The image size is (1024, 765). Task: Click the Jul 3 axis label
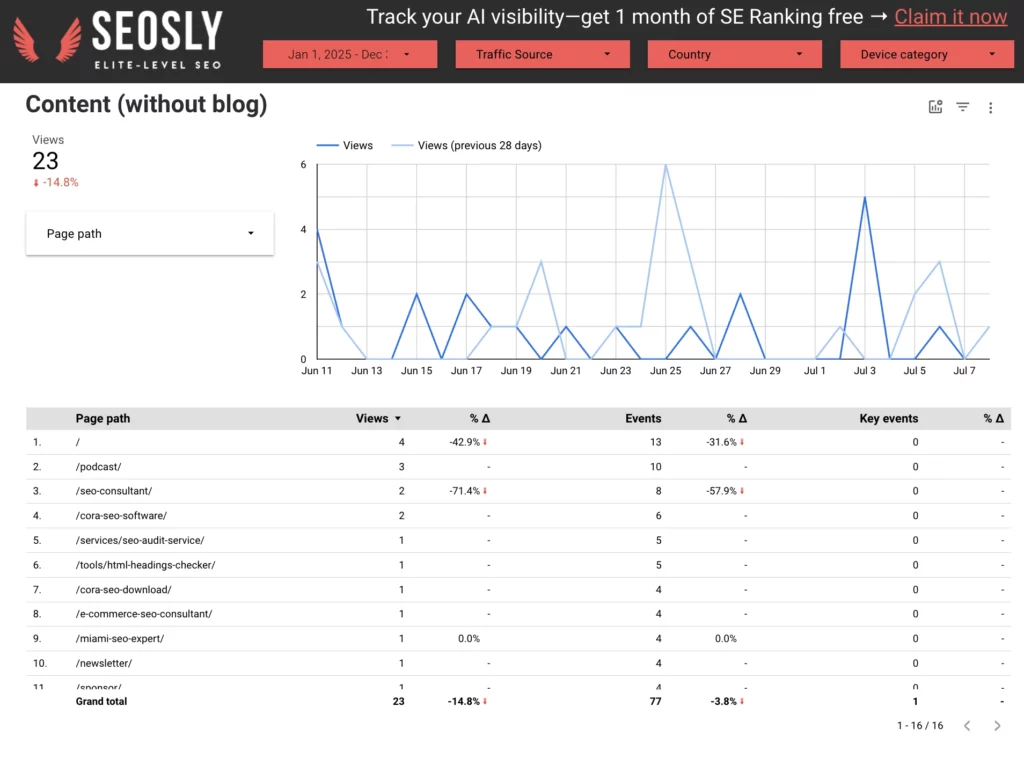(865, 370)
